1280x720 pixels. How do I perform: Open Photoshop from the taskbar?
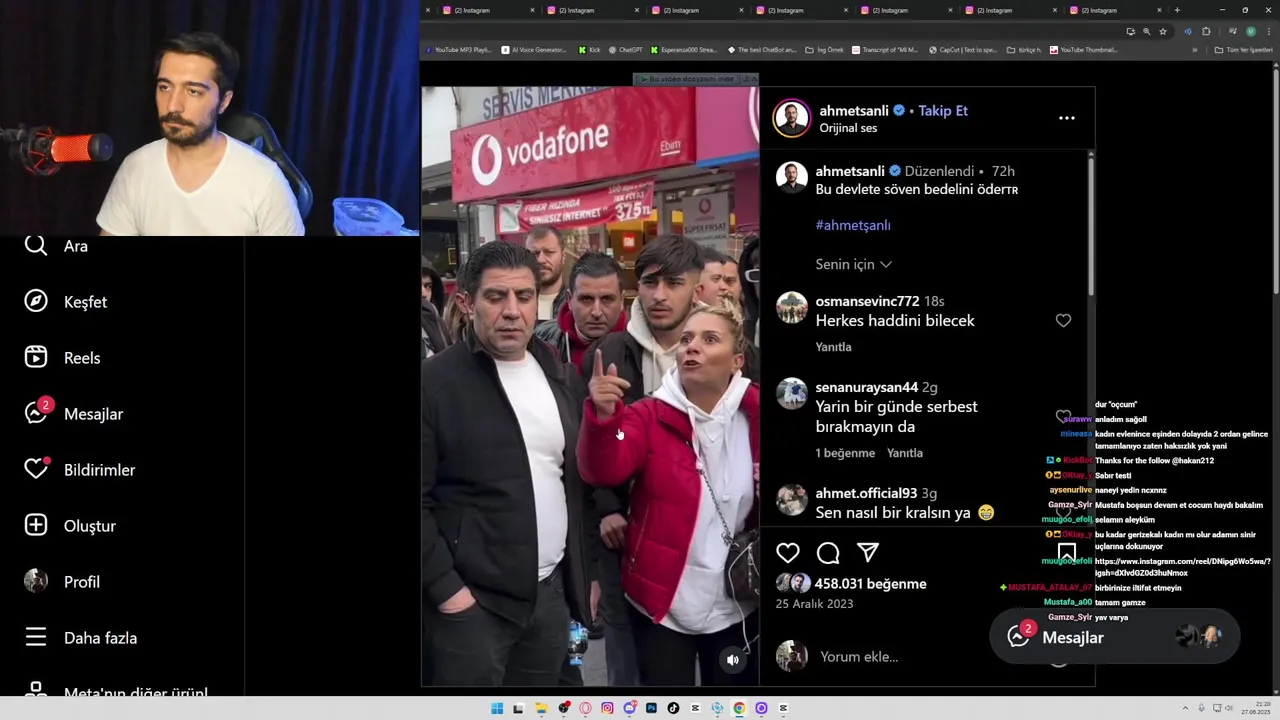[651, 708]
